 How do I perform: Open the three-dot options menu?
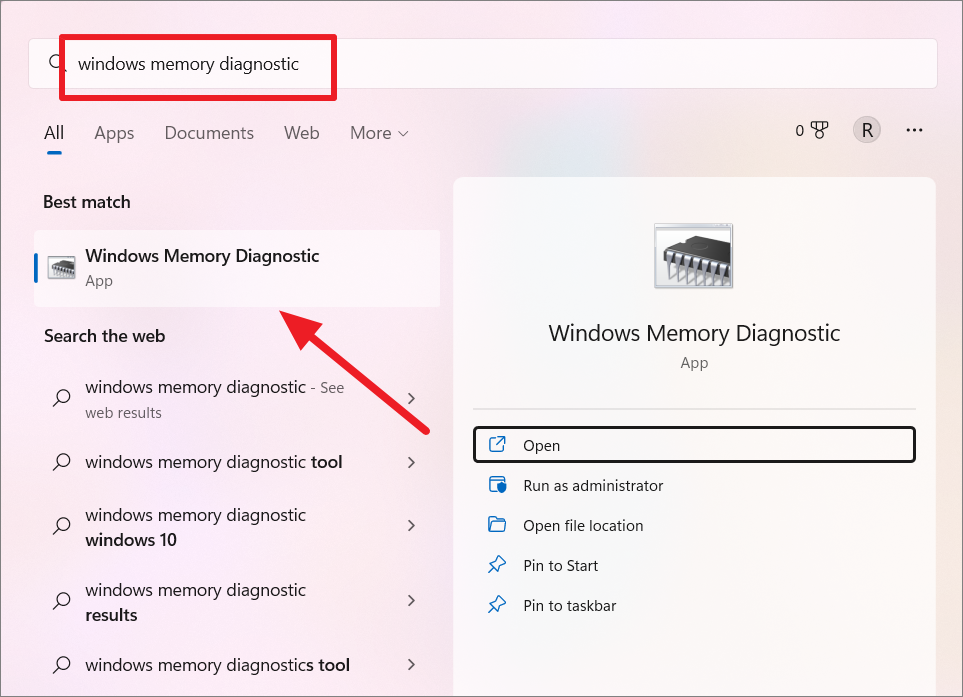[914, 130]
